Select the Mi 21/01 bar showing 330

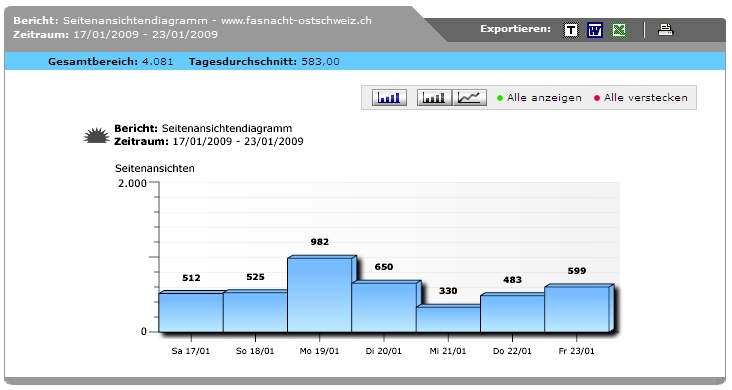click(x=448, y=319)
